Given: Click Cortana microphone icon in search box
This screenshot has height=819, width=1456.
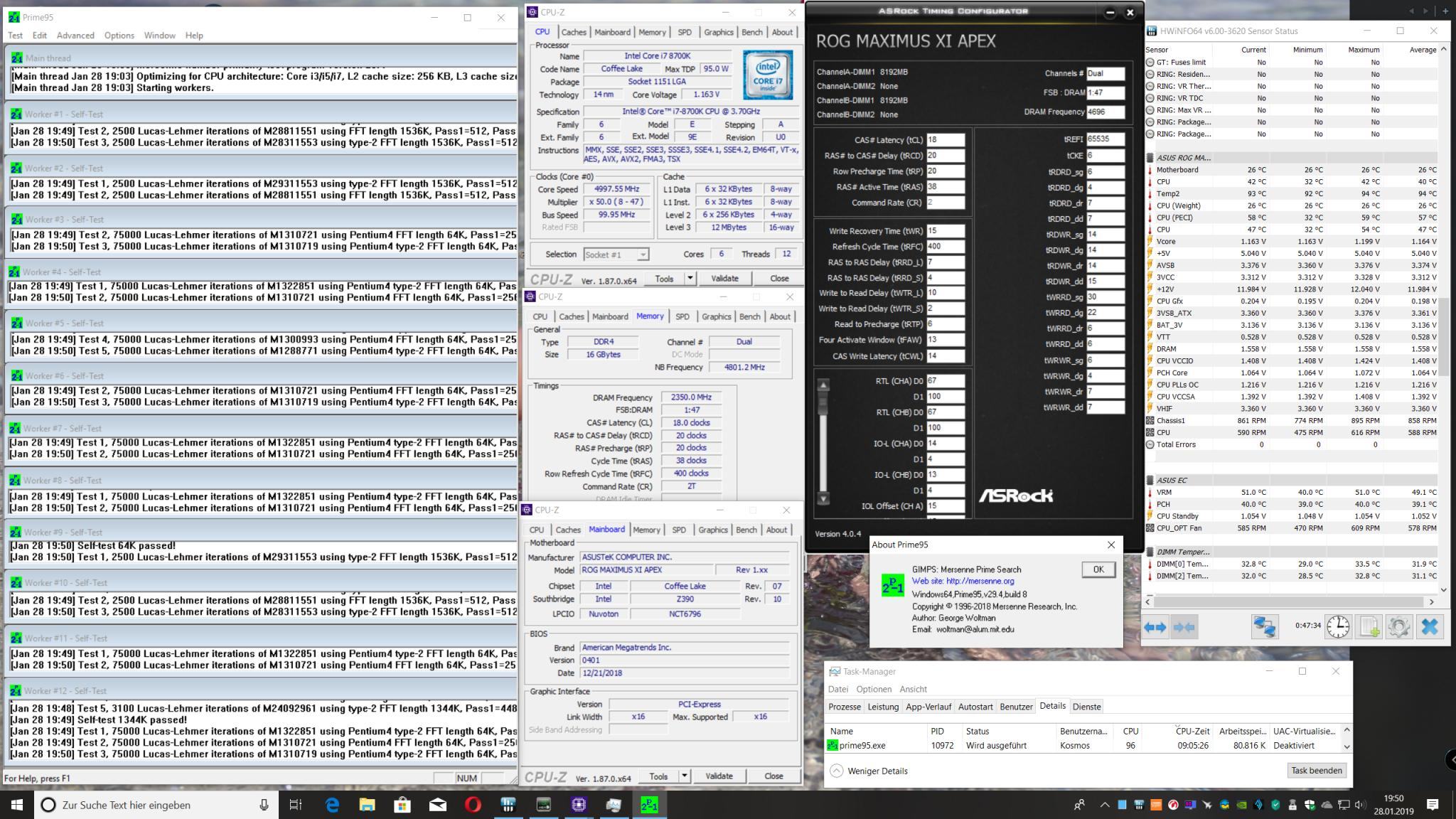Looking at the screenshot, I should [x=264, y=805].
